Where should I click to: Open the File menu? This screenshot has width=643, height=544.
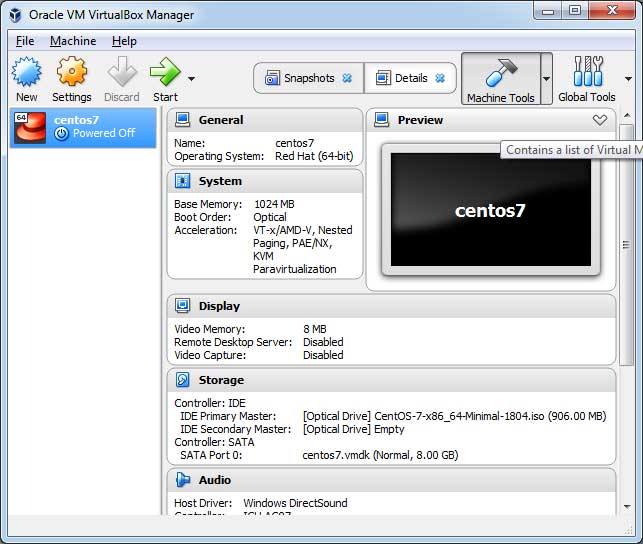[x=25, y=41]
